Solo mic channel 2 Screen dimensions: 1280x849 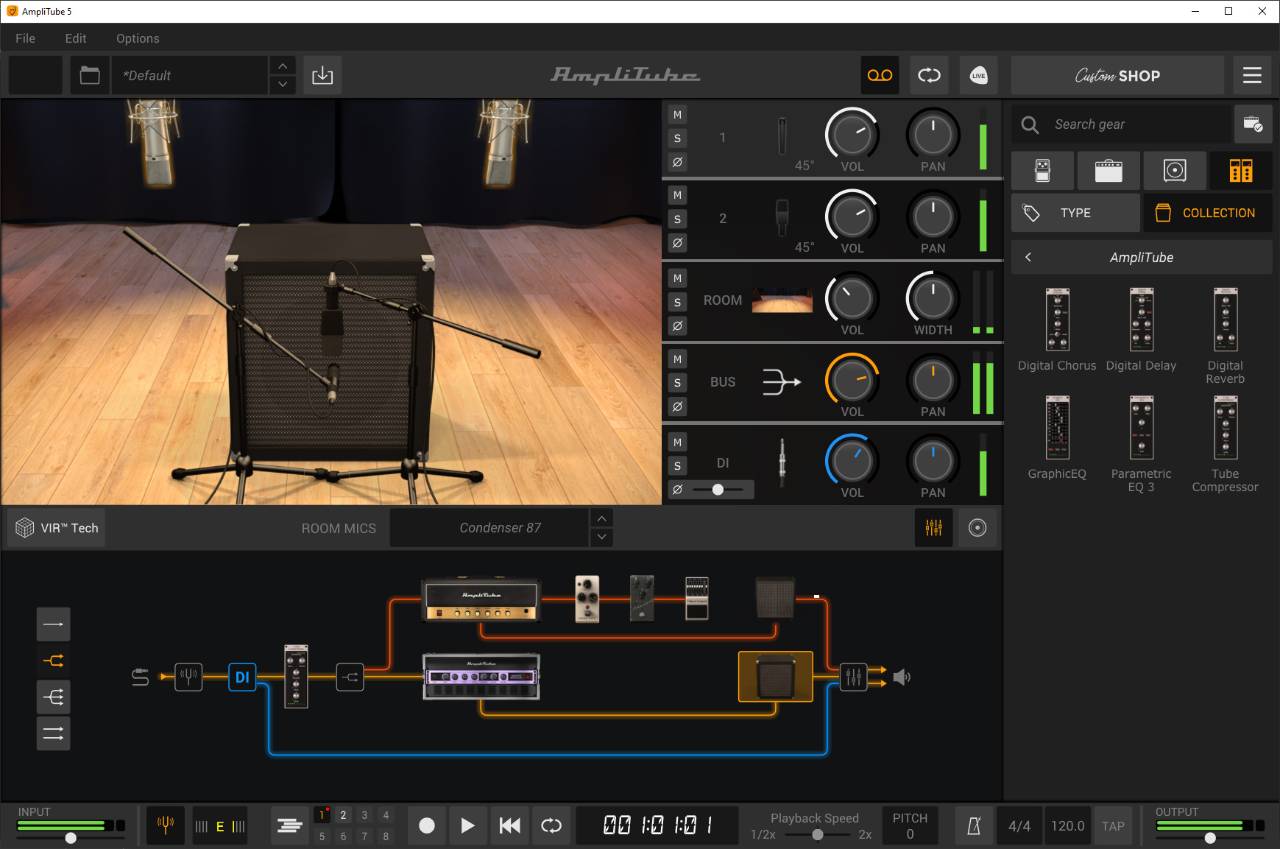677,219
